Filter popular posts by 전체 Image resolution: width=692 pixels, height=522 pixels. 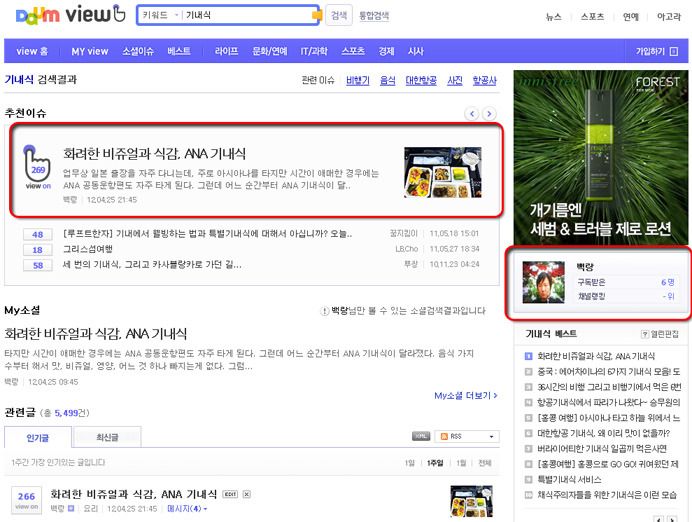click(x=485, y=463)
